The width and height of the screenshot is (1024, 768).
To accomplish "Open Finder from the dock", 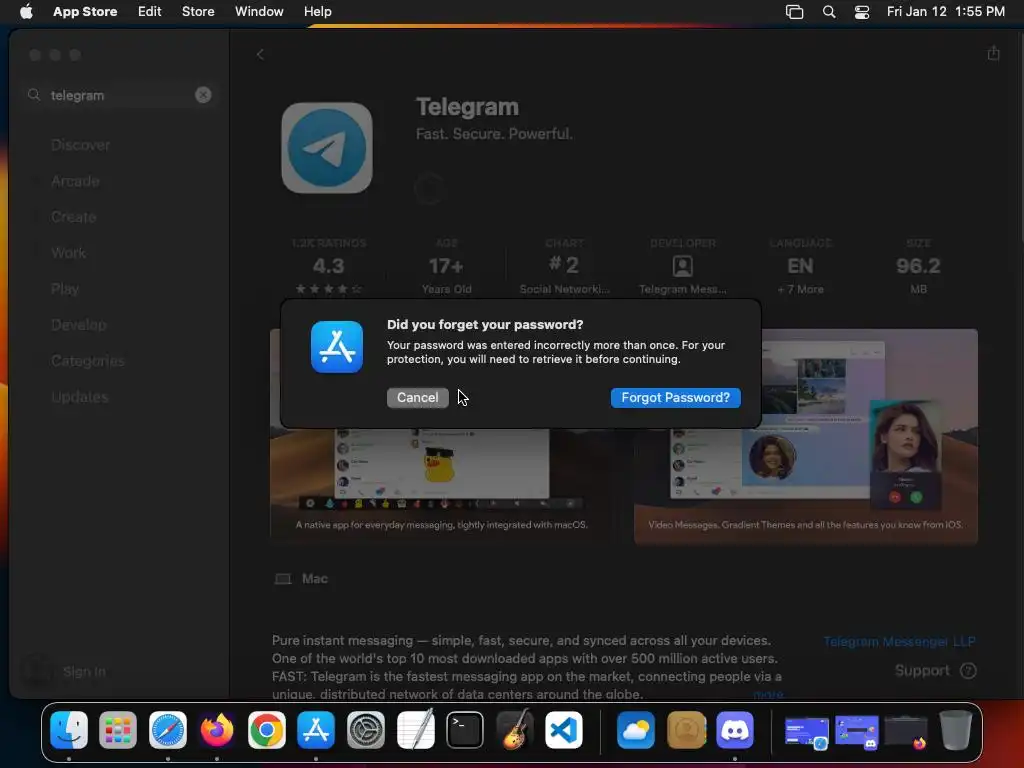I will click(x=69, y=730).
